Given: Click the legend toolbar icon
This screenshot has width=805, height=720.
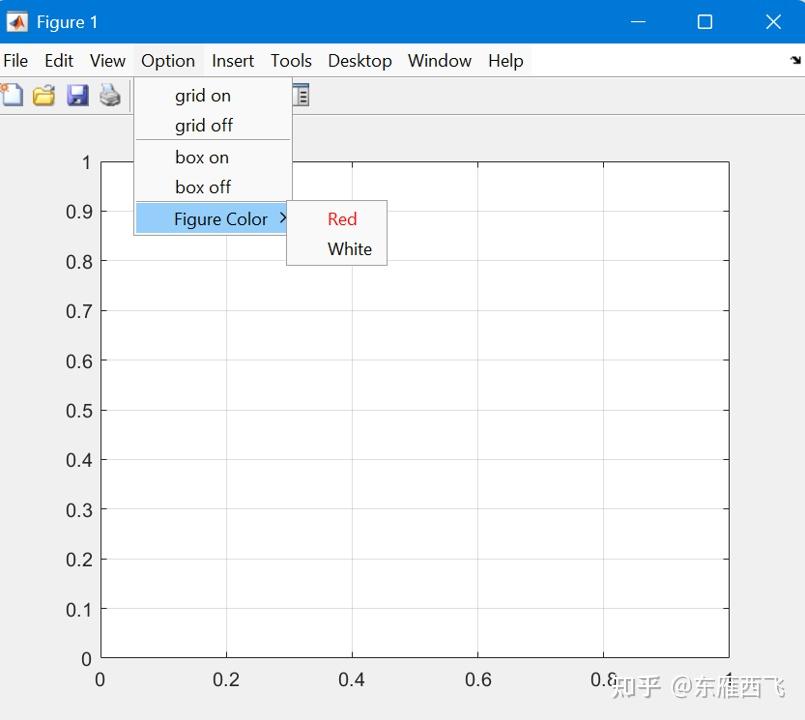Looking at the screenshot, I should 301,95.
